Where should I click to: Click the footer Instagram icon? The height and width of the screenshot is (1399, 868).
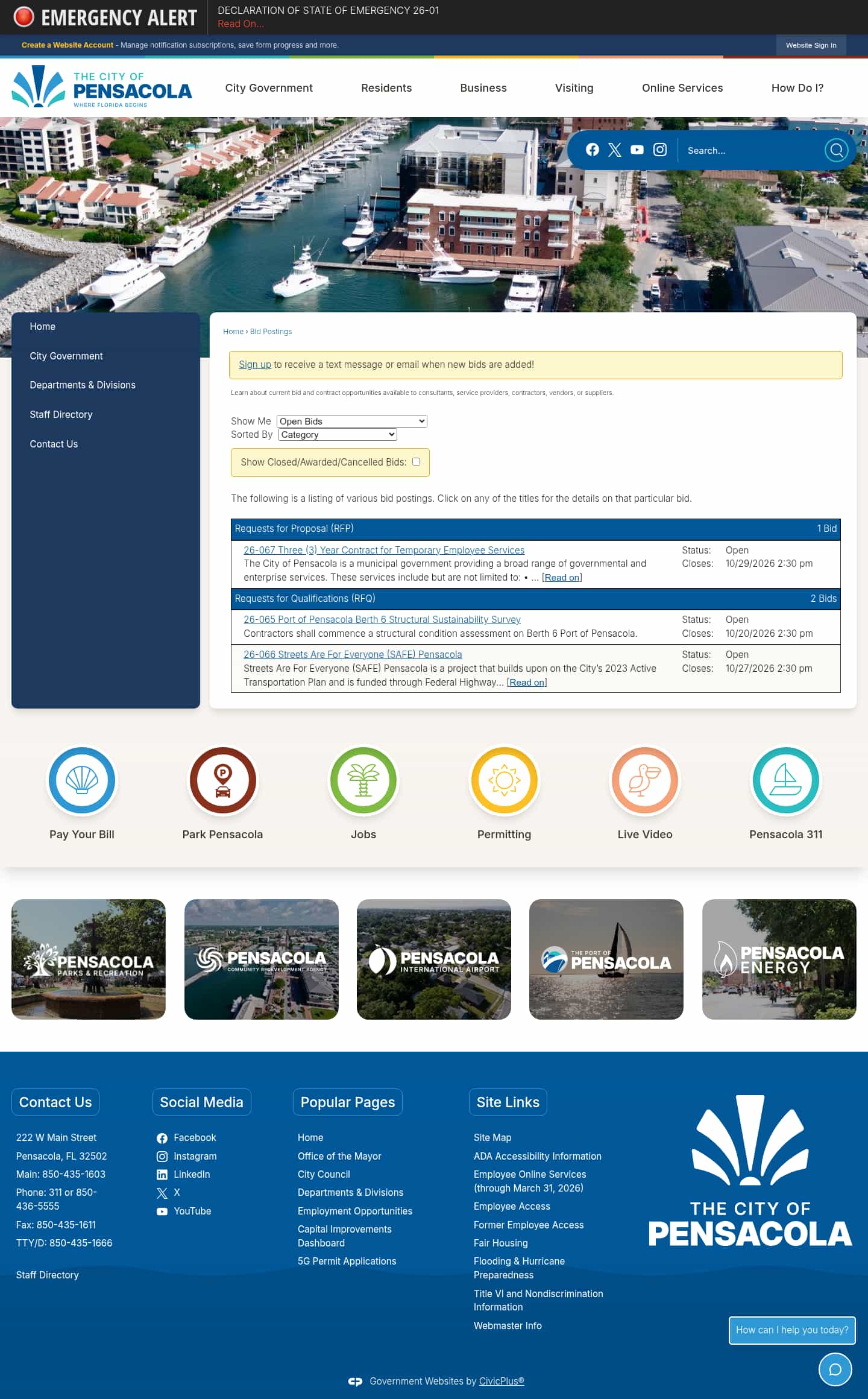point(162,1157)
